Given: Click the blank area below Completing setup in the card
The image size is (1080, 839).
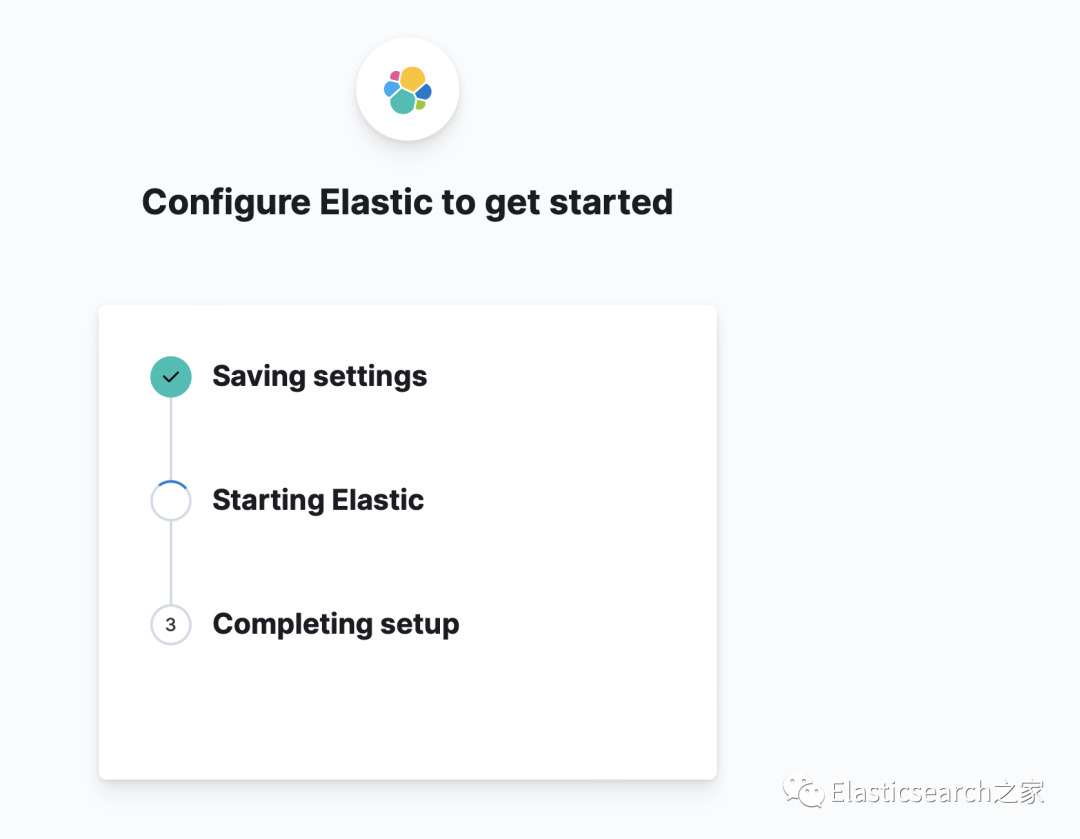Looking at the screenshot, I should tap(407, 715).
